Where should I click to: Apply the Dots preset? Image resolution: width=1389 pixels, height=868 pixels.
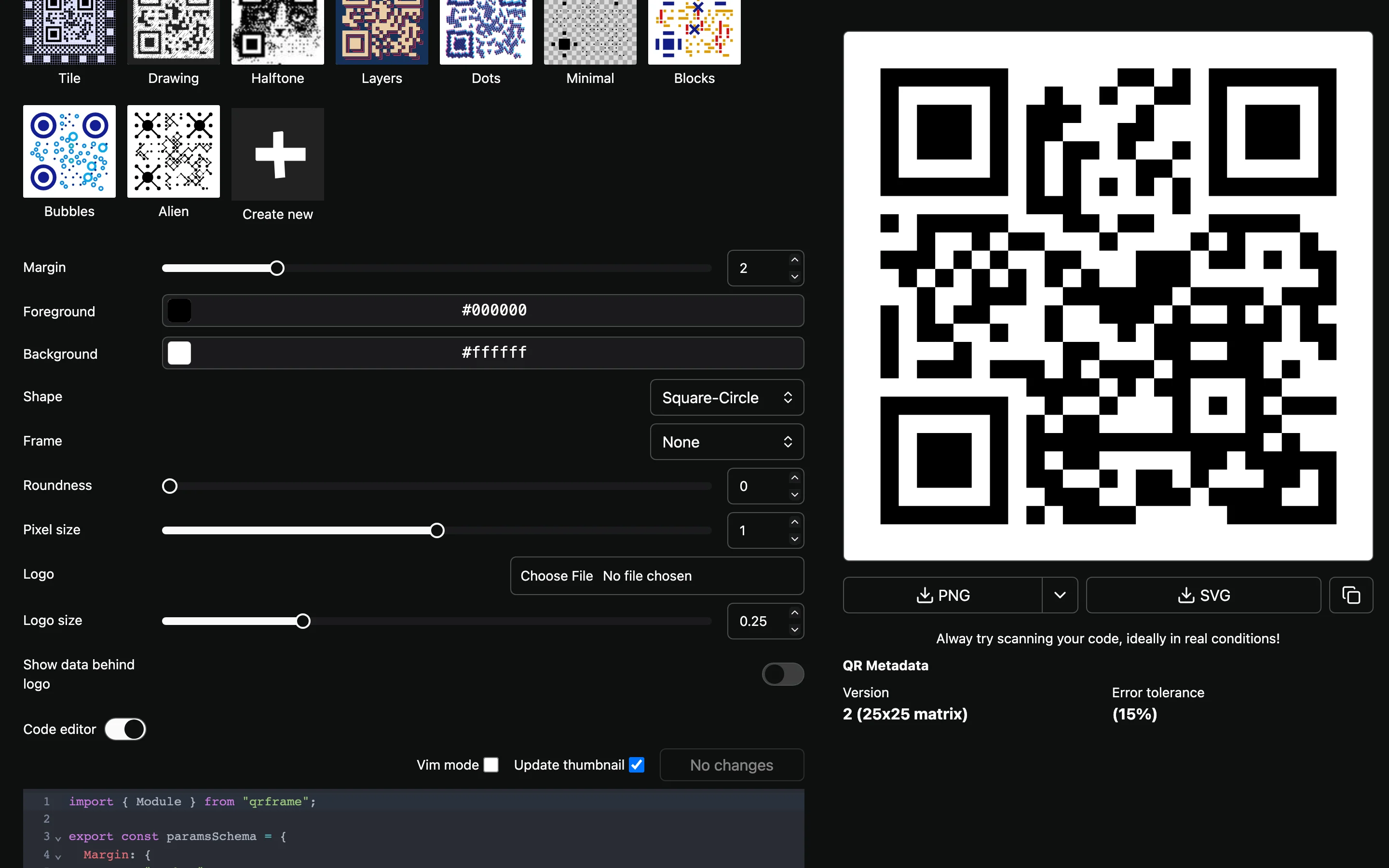486,31
